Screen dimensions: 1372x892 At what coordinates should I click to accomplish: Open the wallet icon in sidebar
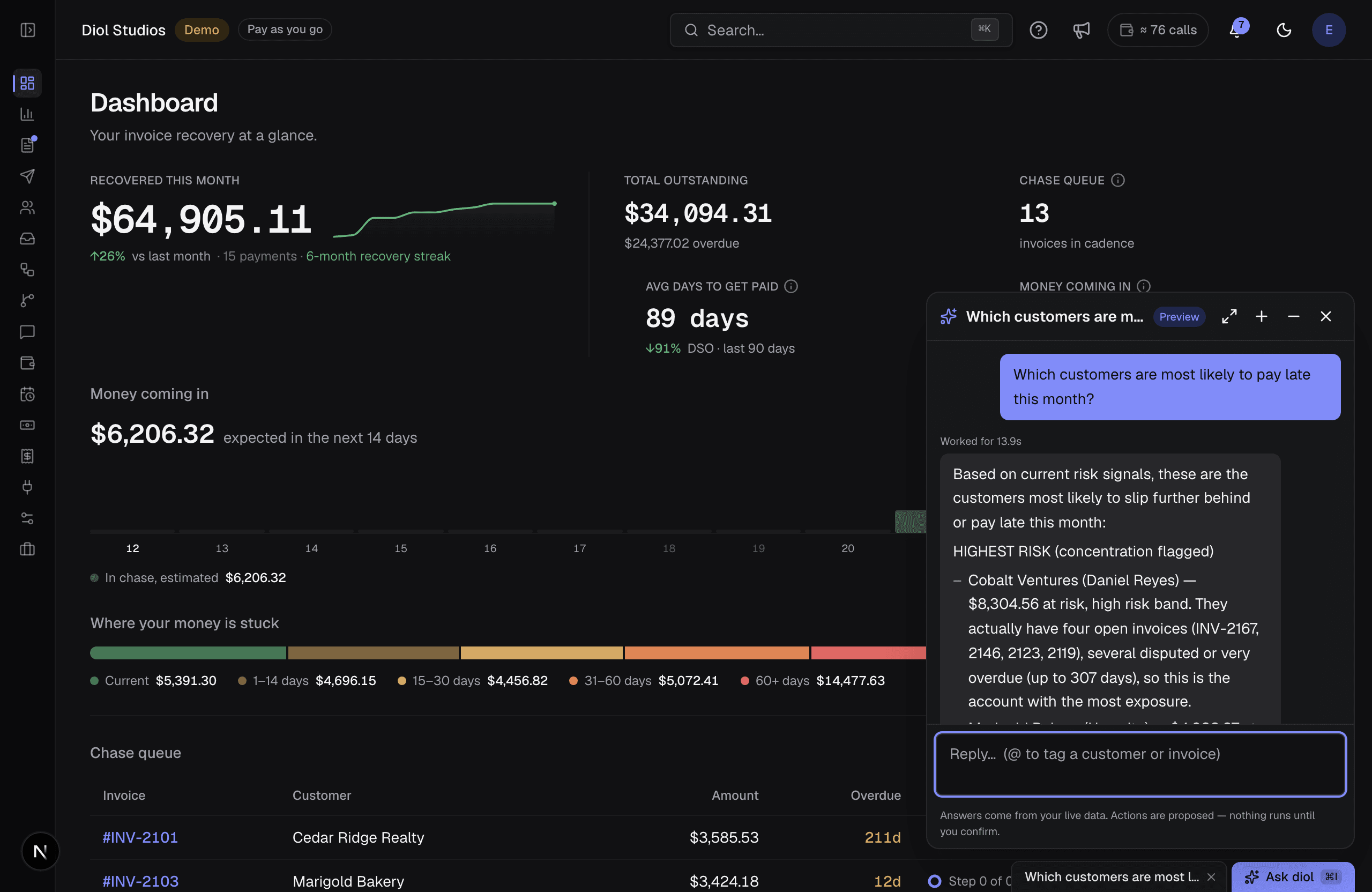tap(27, 363)
